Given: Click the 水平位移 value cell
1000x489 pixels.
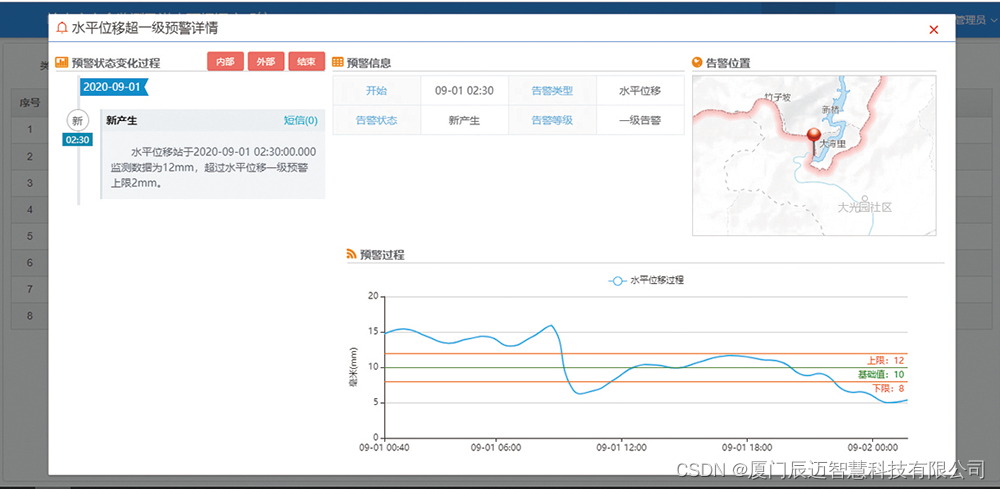Looking at the screenshot, I should (x=640, y=91).
